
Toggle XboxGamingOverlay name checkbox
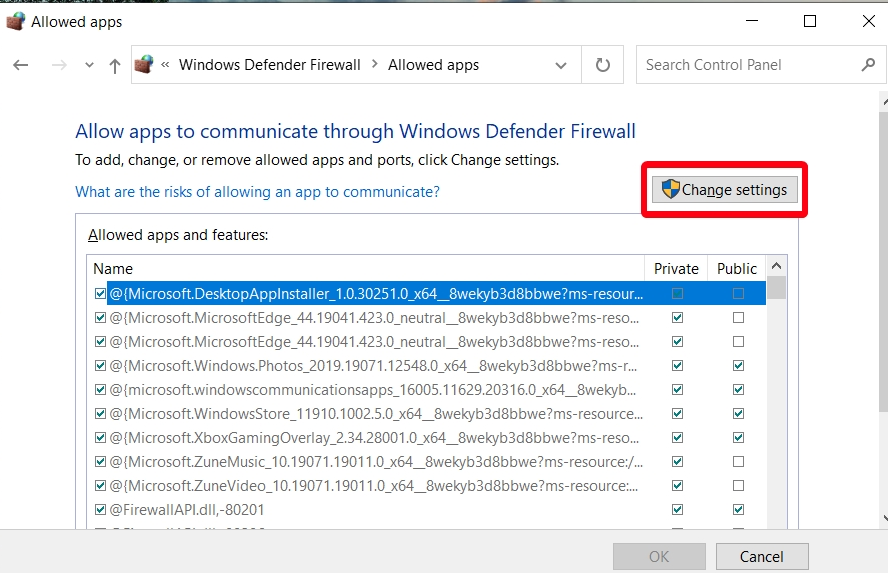tap(100, 438)
